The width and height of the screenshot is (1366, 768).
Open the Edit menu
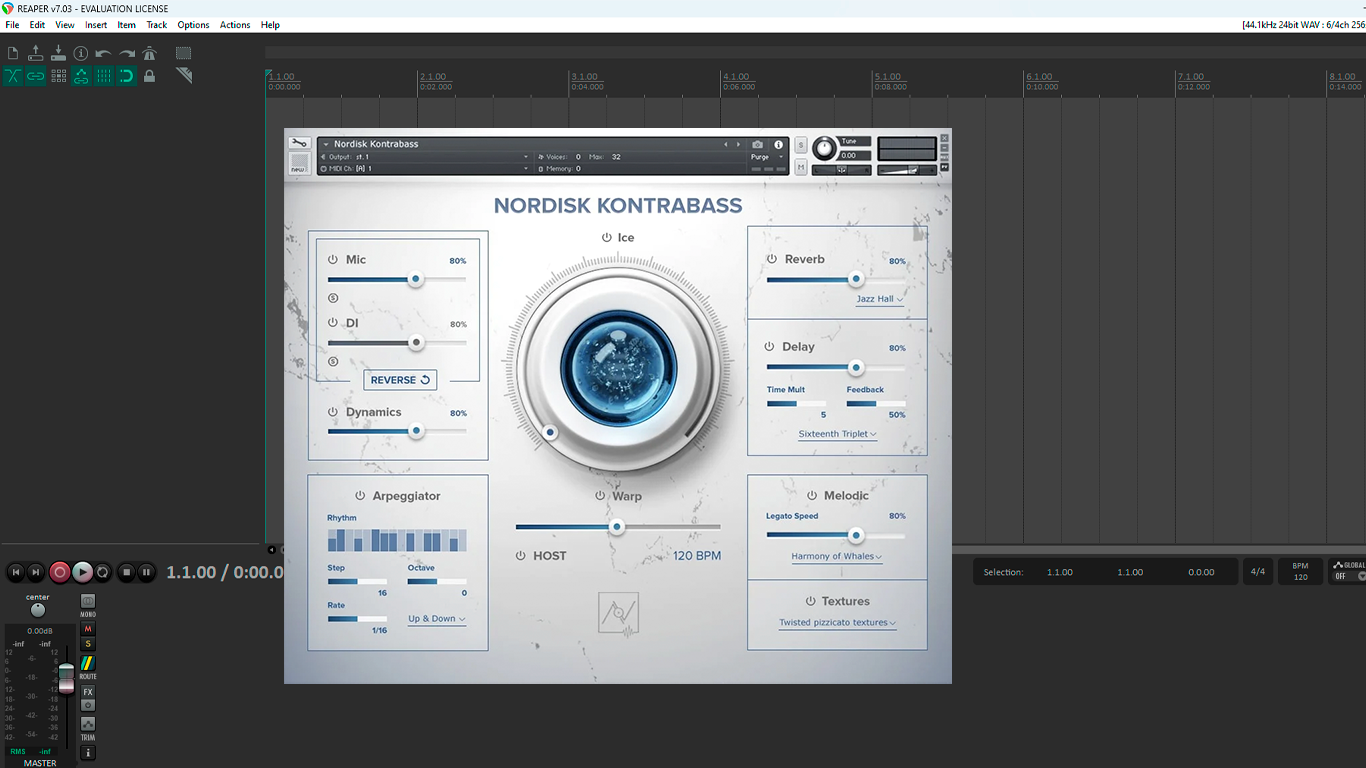tap(37, 25)
